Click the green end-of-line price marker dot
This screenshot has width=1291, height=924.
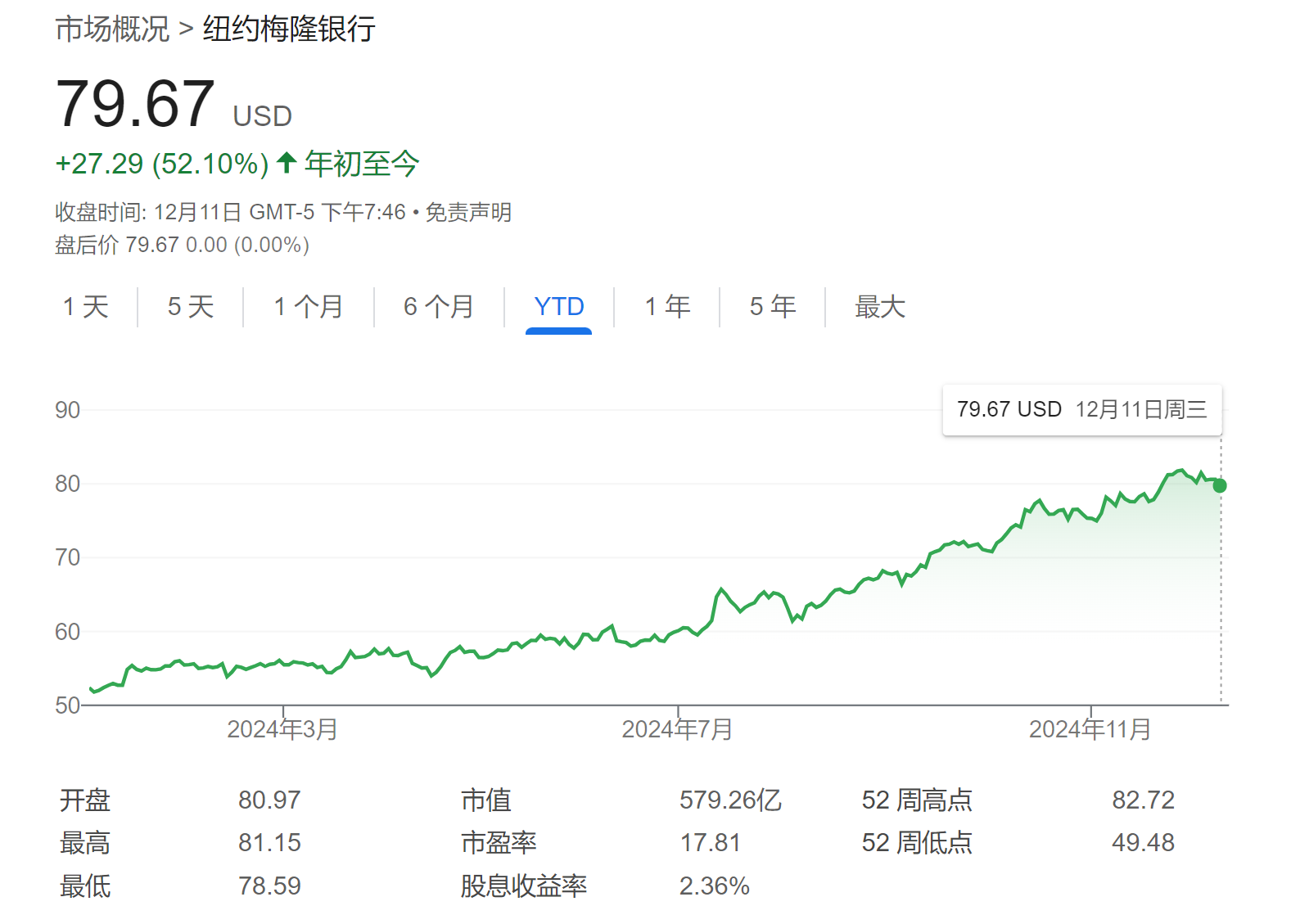pyautogui.click(x=1220, y=485)
